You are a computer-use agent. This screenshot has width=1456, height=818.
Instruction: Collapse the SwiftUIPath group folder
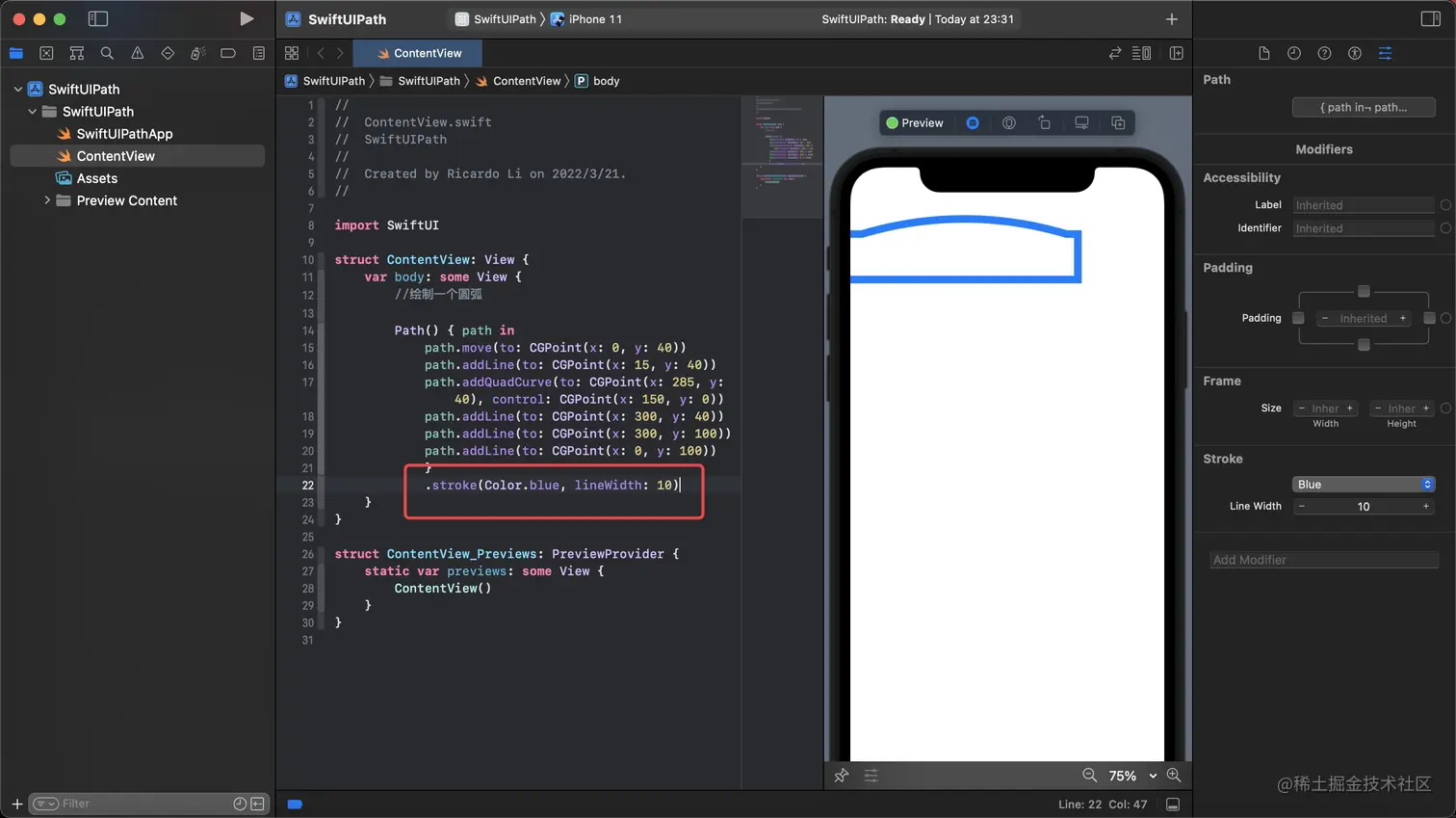pos(33,111)
